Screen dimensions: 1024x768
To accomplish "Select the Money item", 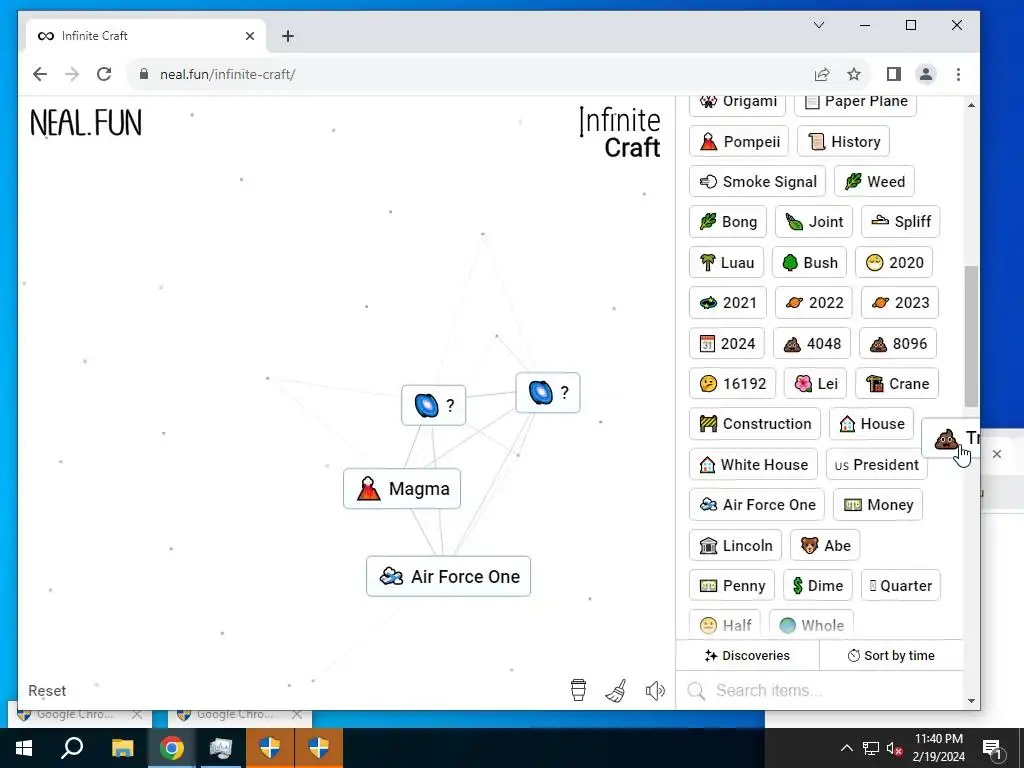I will (x=878, y=505).
